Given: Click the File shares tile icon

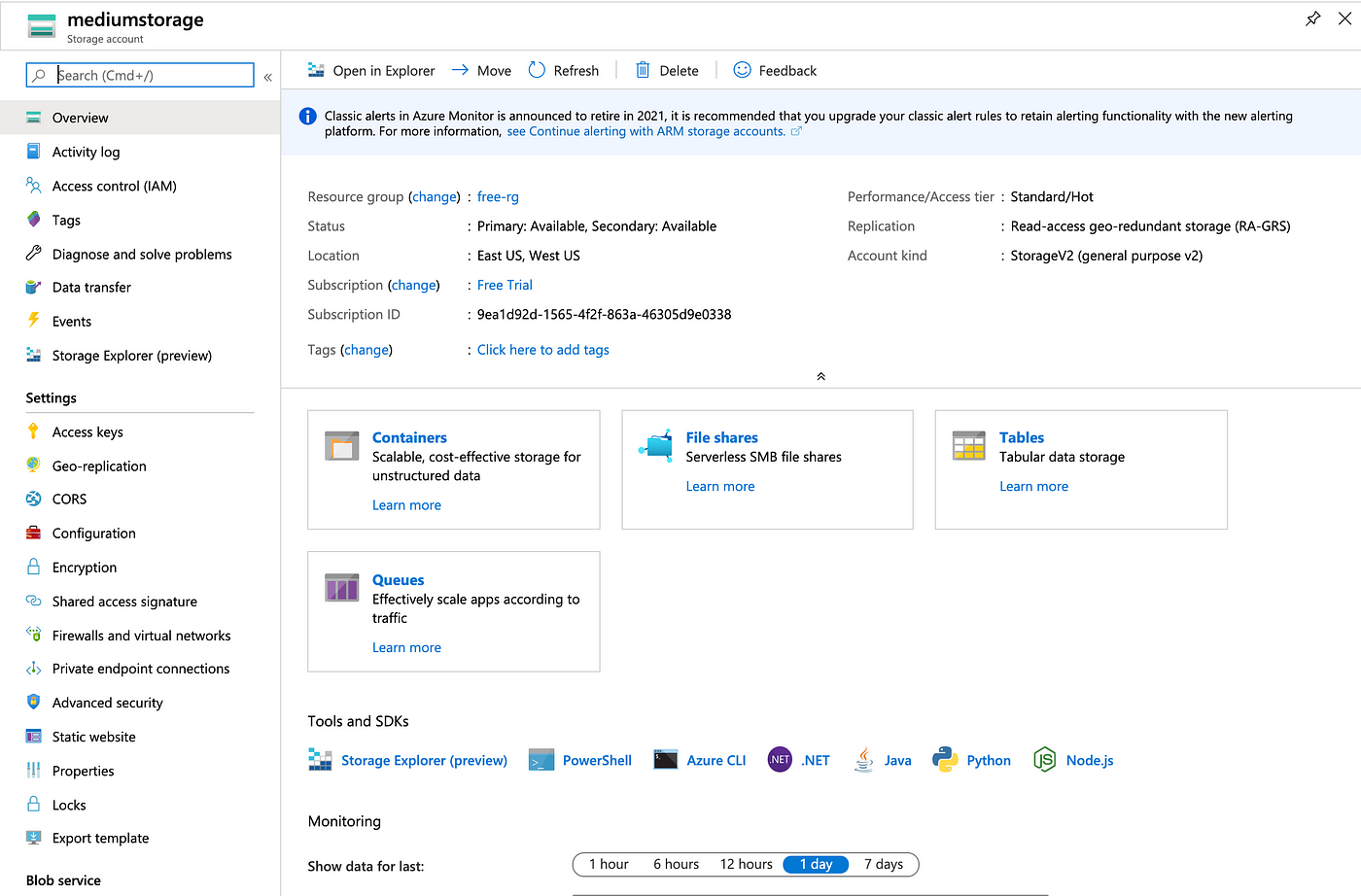Looking at the screenshot, I should pos(656,444).
